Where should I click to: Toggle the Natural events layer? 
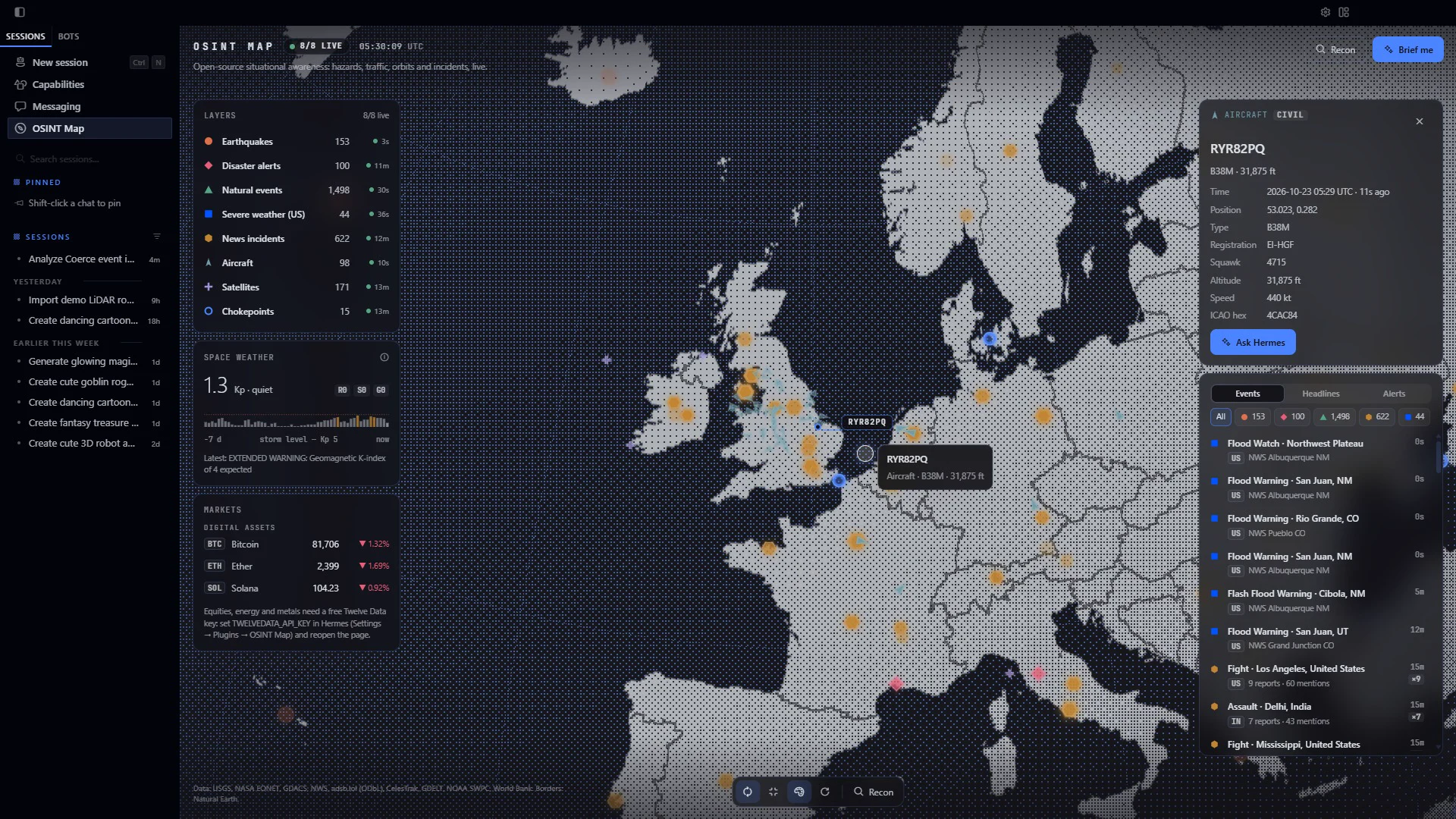297,190
